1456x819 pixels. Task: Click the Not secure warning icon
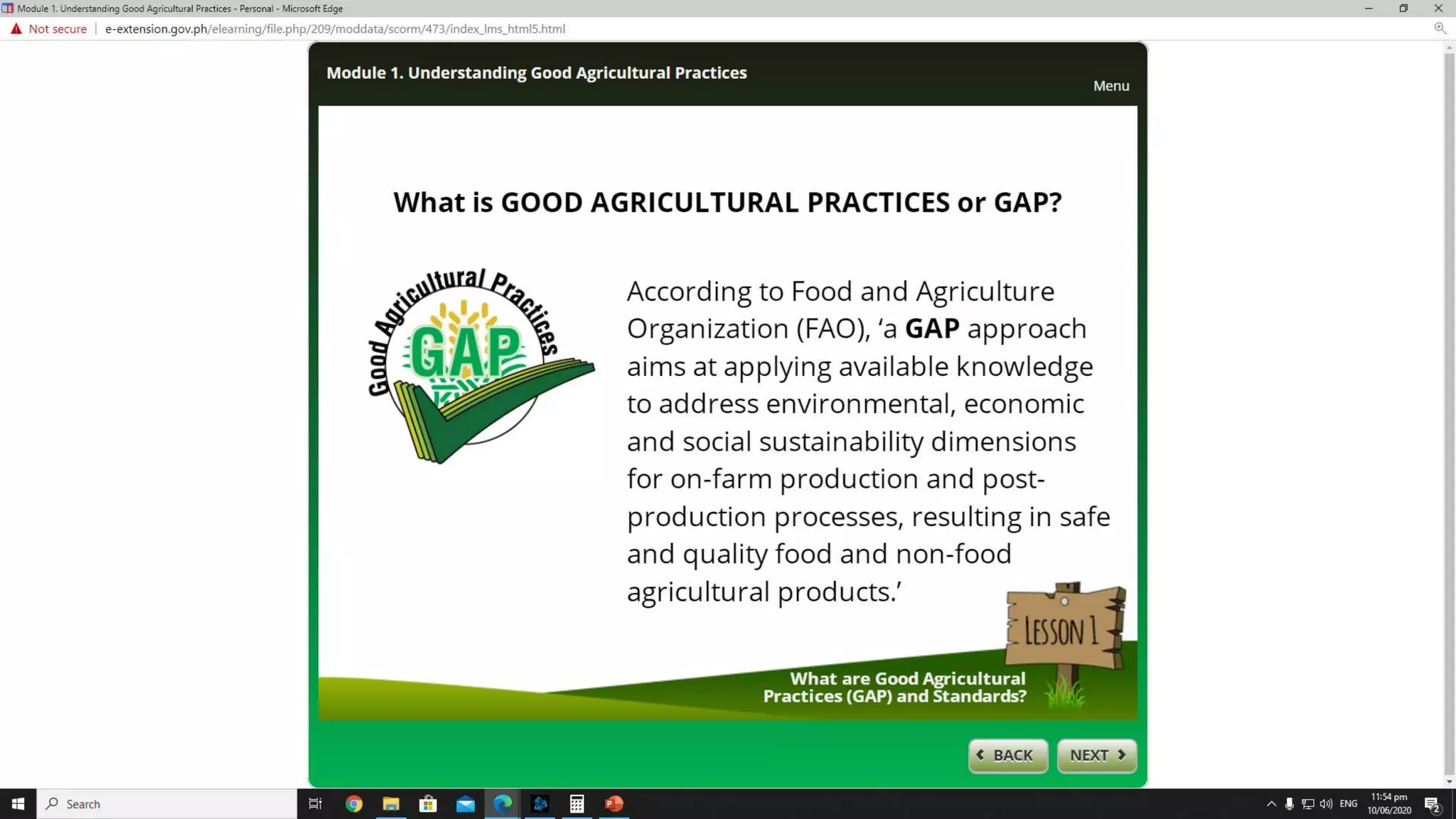click(16, 29)
